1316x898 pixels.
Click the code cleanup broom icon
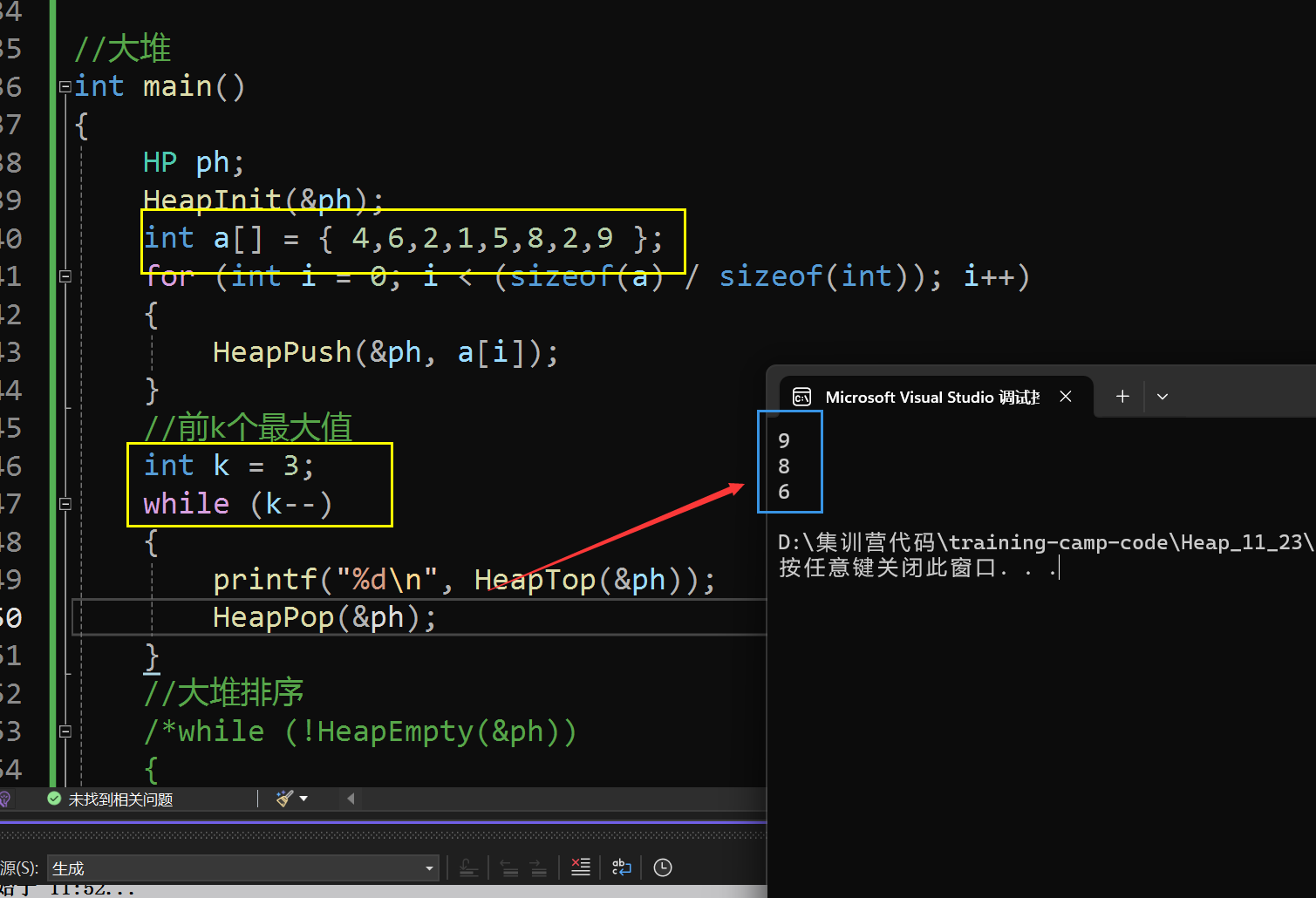[284, 799]
